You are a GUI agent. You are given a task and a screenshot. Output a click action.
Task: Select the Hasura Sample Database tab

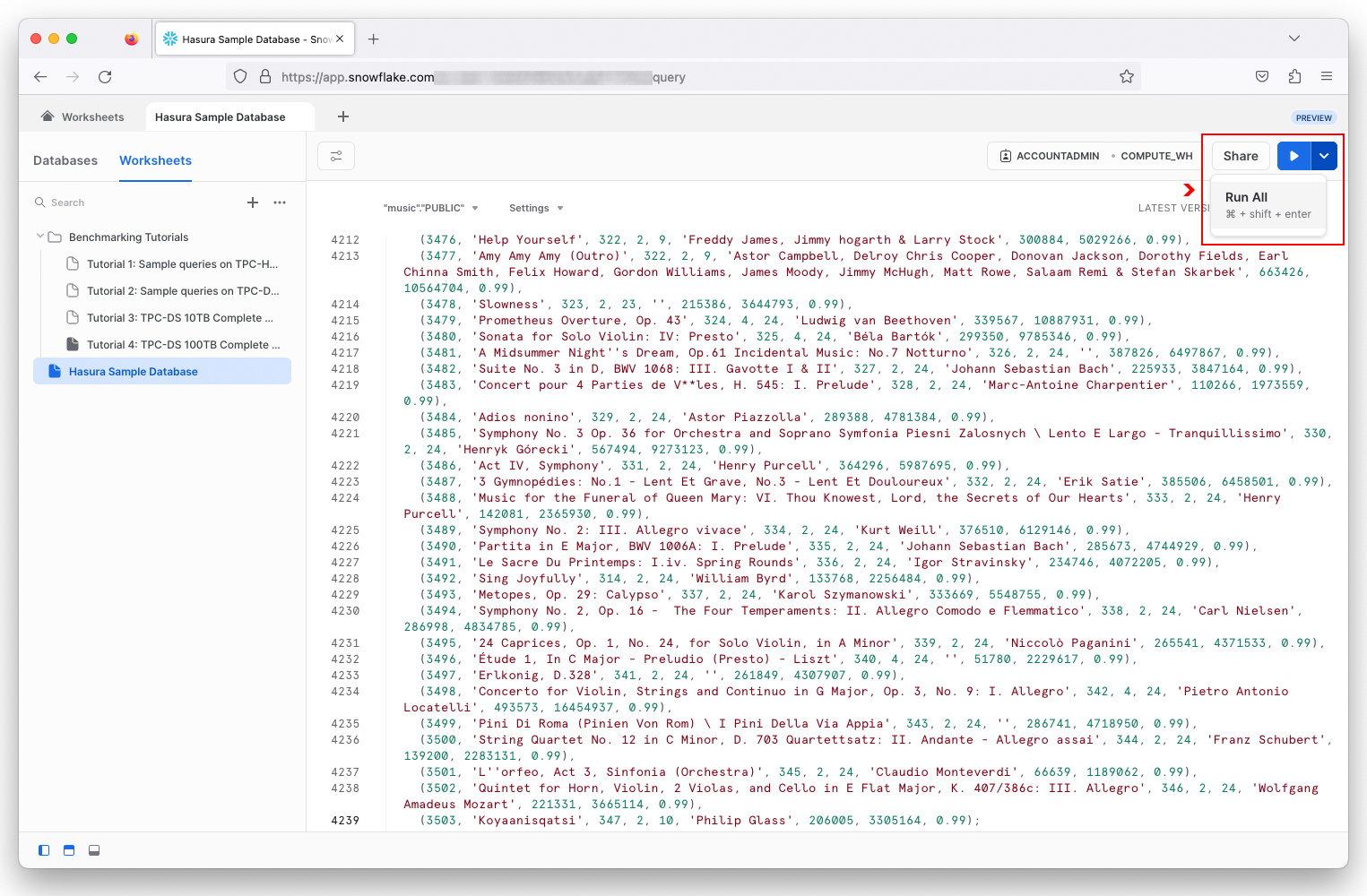[220, 116]
